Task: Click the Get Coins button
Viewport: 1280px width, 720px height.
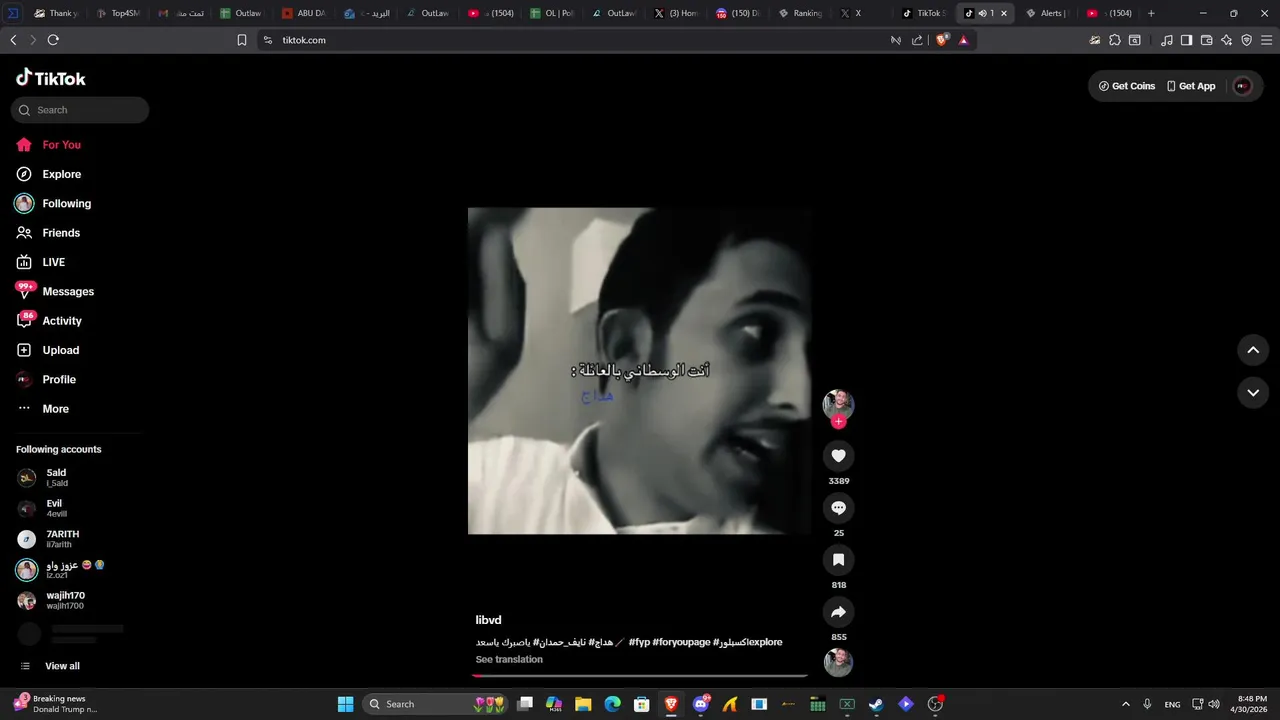Action: tap(1126, 86)
